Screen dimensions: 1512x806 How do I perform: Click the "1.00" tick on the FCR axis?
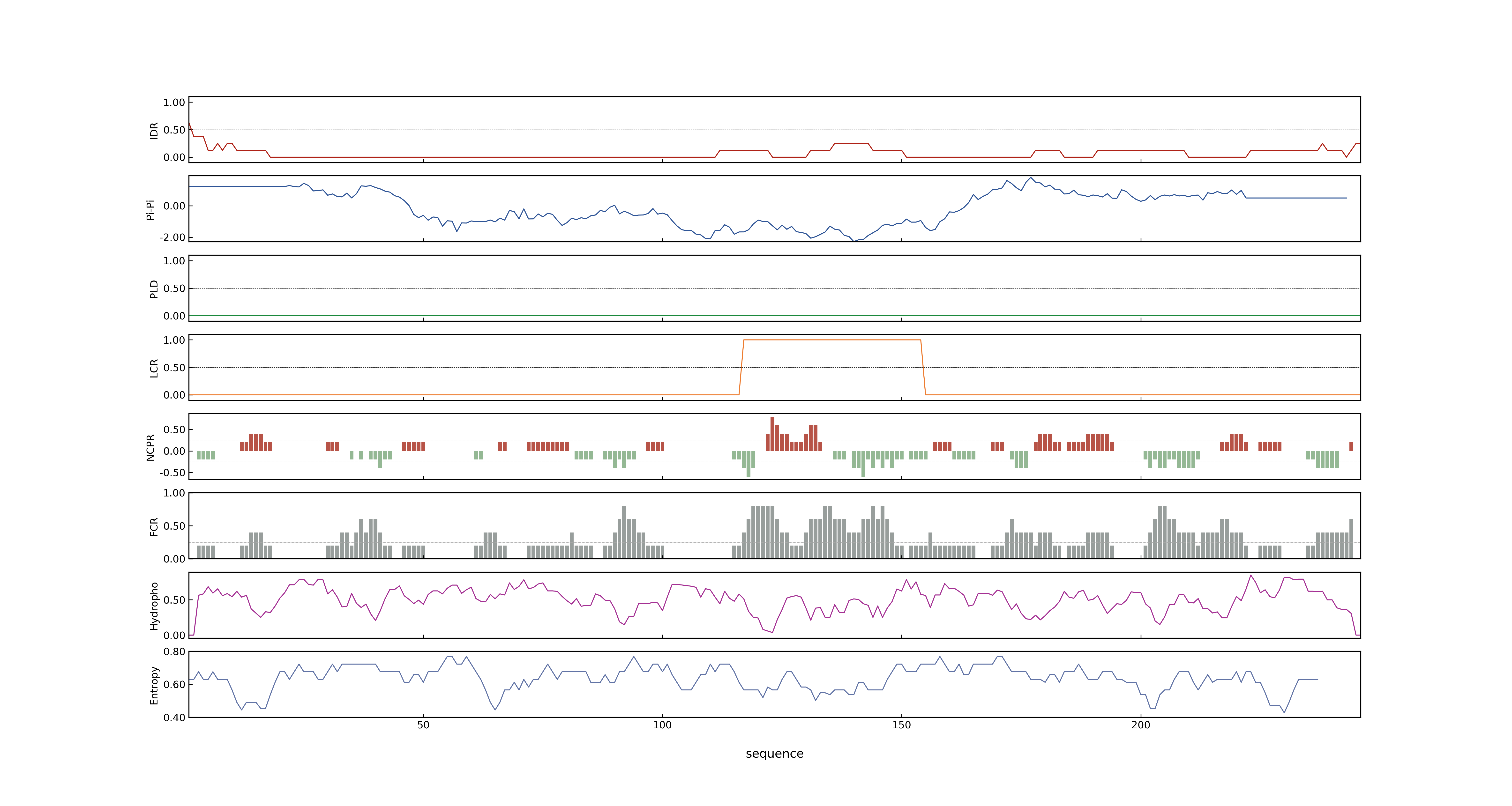pyautogui.click(x=174, y=493)
